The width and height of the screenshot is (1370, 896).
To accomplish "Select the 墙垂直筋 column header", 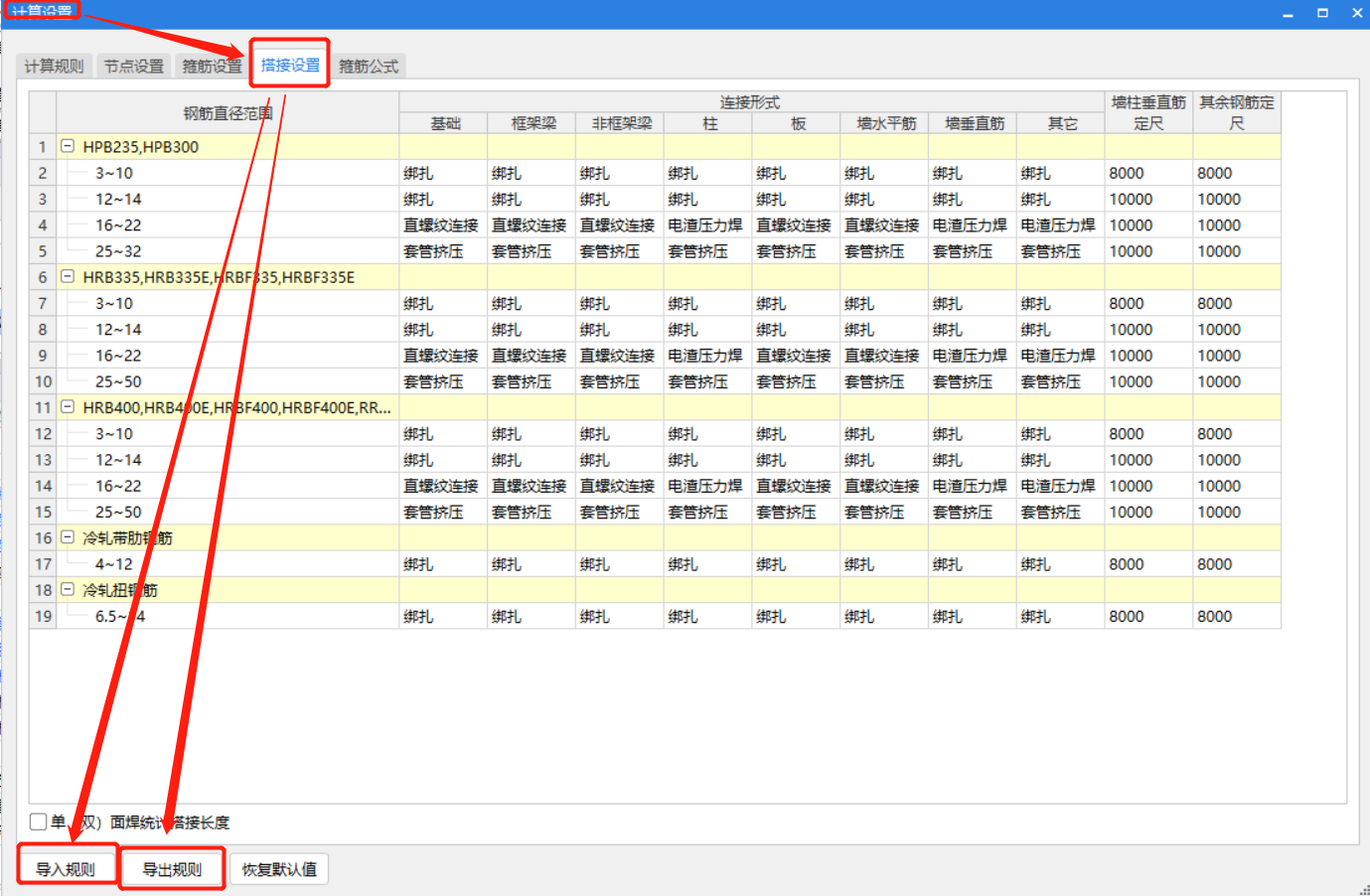I will (974, 123).
